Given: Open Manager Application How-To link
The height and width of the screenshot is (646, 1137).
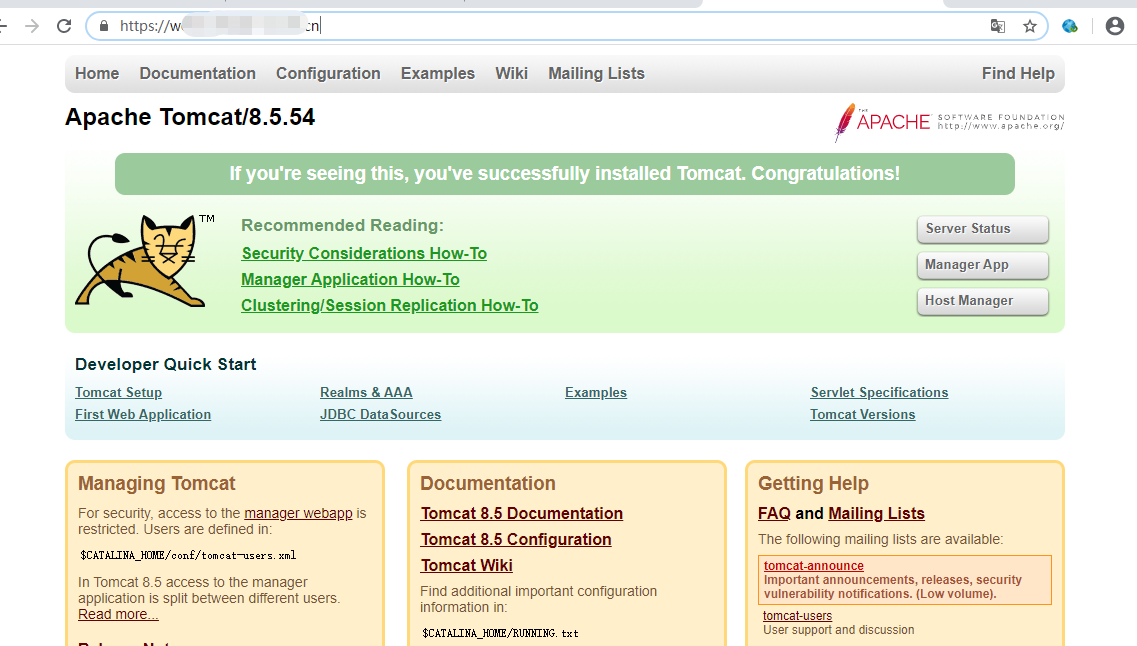Looking at the screenshot, I should (x=350, y=280).
